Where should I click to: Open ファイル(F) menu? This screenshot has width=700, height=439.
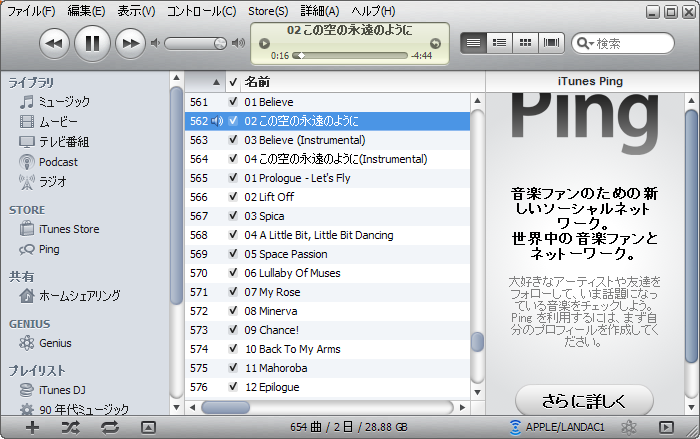tap(31, 11)
